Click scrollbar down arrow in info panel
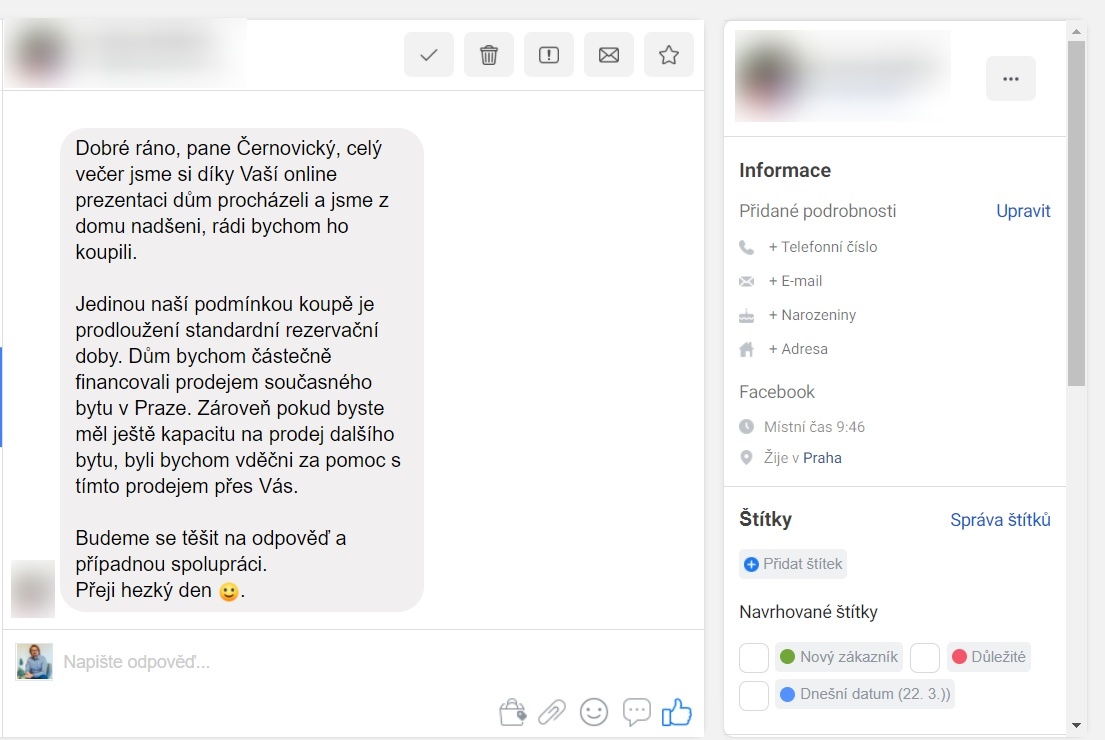Image resolution: width=1105 pixels, height=740 pixels. pyautogui.click(x=1076, y=725)
